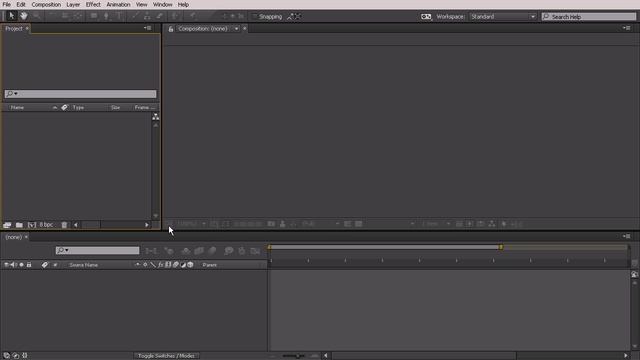Toggle the solo column switch in timeline
This screenshot has height=360, width=640.
coord(22,265)
